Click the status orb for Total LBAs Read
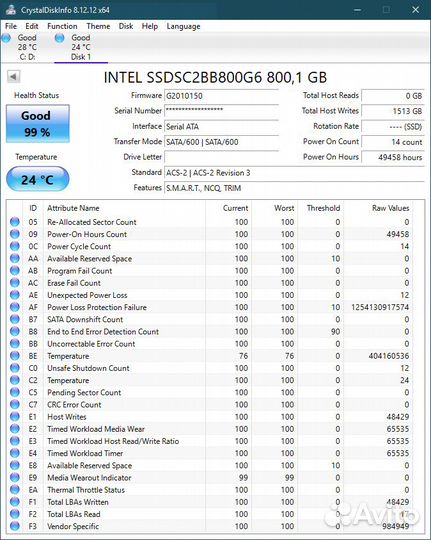 14,514
